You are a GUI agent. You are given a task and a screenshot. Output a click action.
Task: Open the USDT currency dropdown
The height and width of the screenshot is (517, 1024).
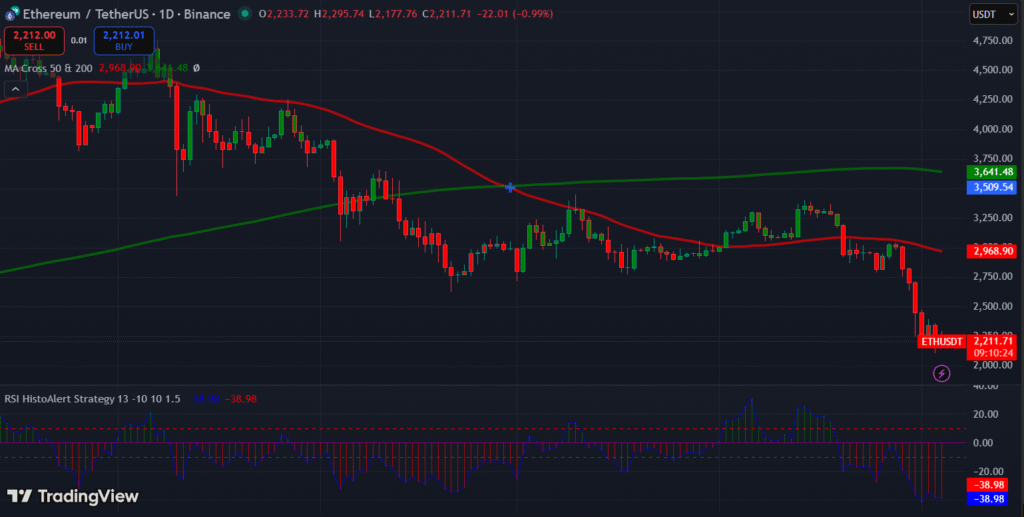[990, 14]
